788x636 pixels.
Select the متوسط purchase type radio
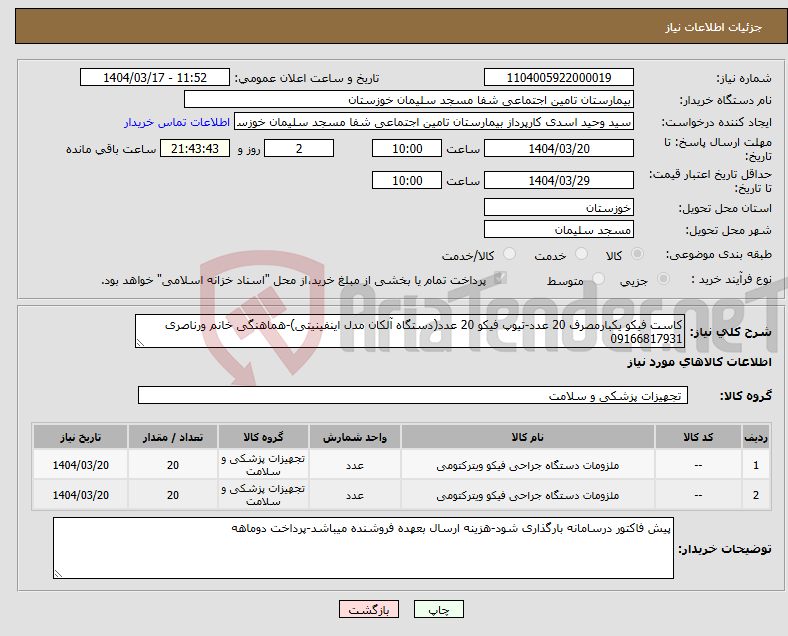pos(599,279)
